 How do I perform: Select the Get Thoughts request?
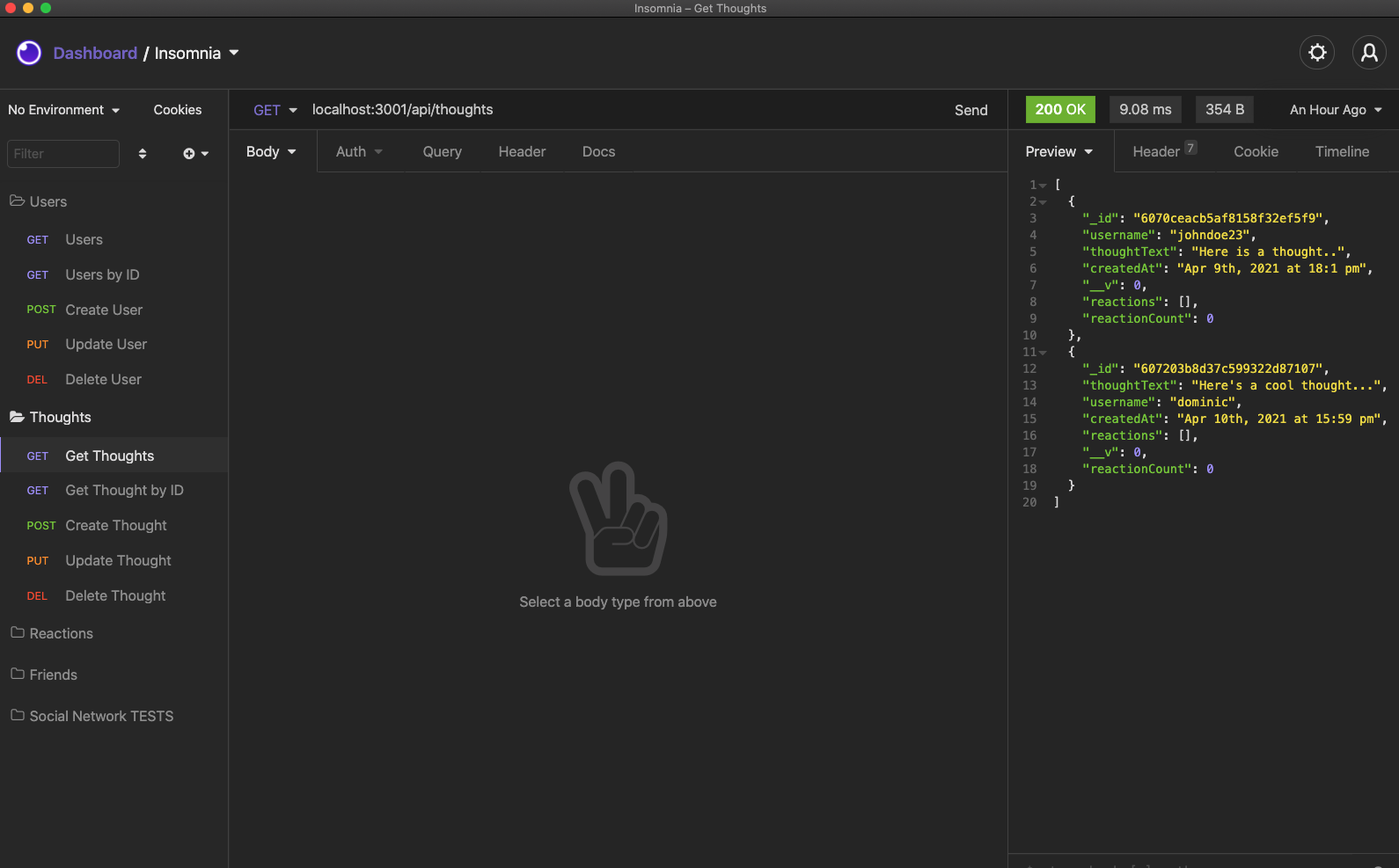pyautogui.click(x=114, y=456)
